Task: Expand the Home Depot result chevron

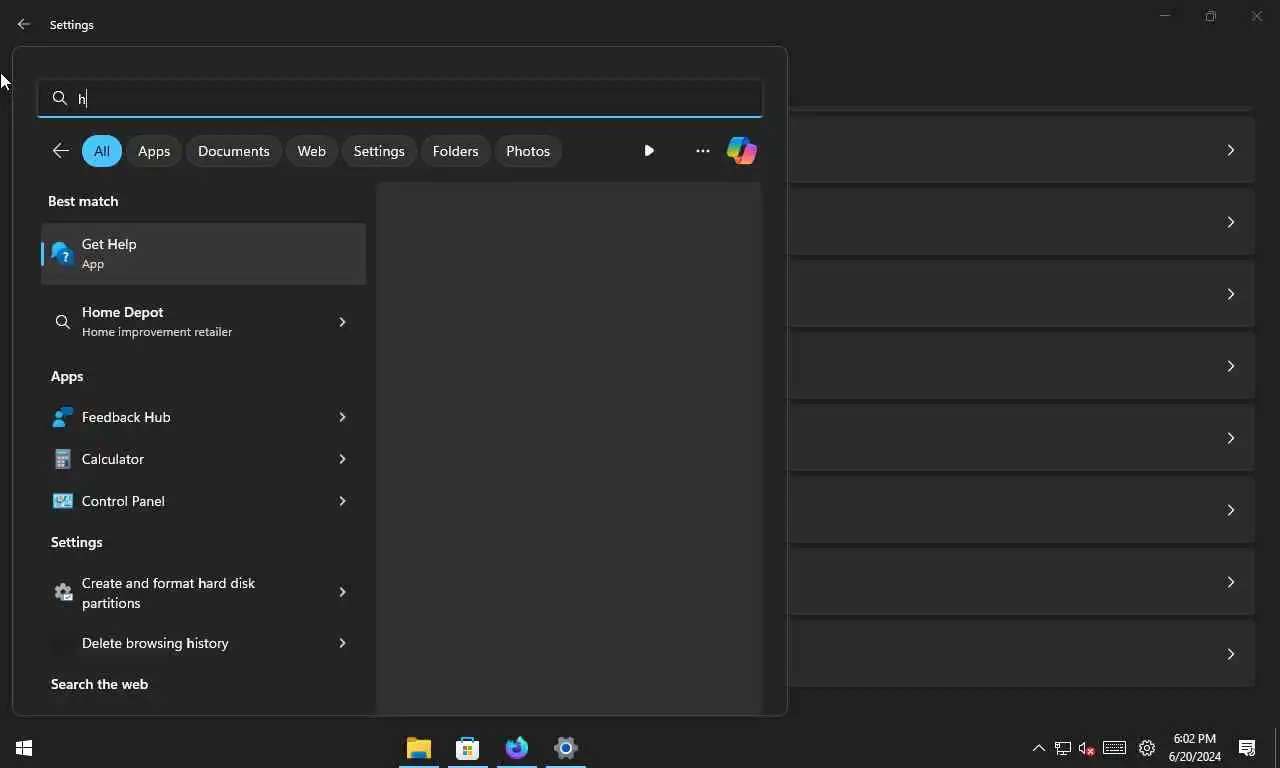Action: click(342, 322)
